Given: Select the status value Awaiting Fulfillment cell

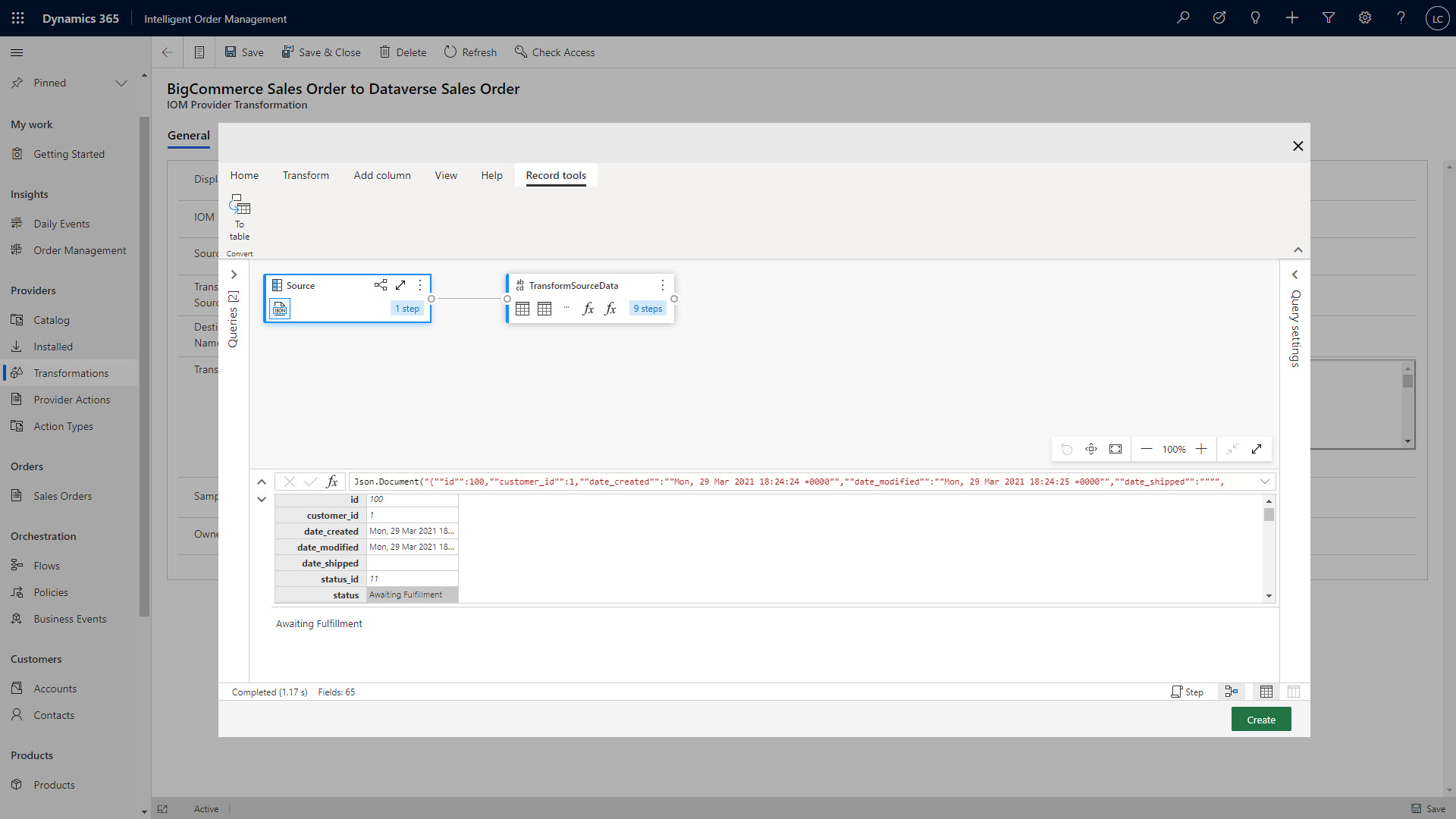Looking at the screenshot, I should (x=412, y=595).
